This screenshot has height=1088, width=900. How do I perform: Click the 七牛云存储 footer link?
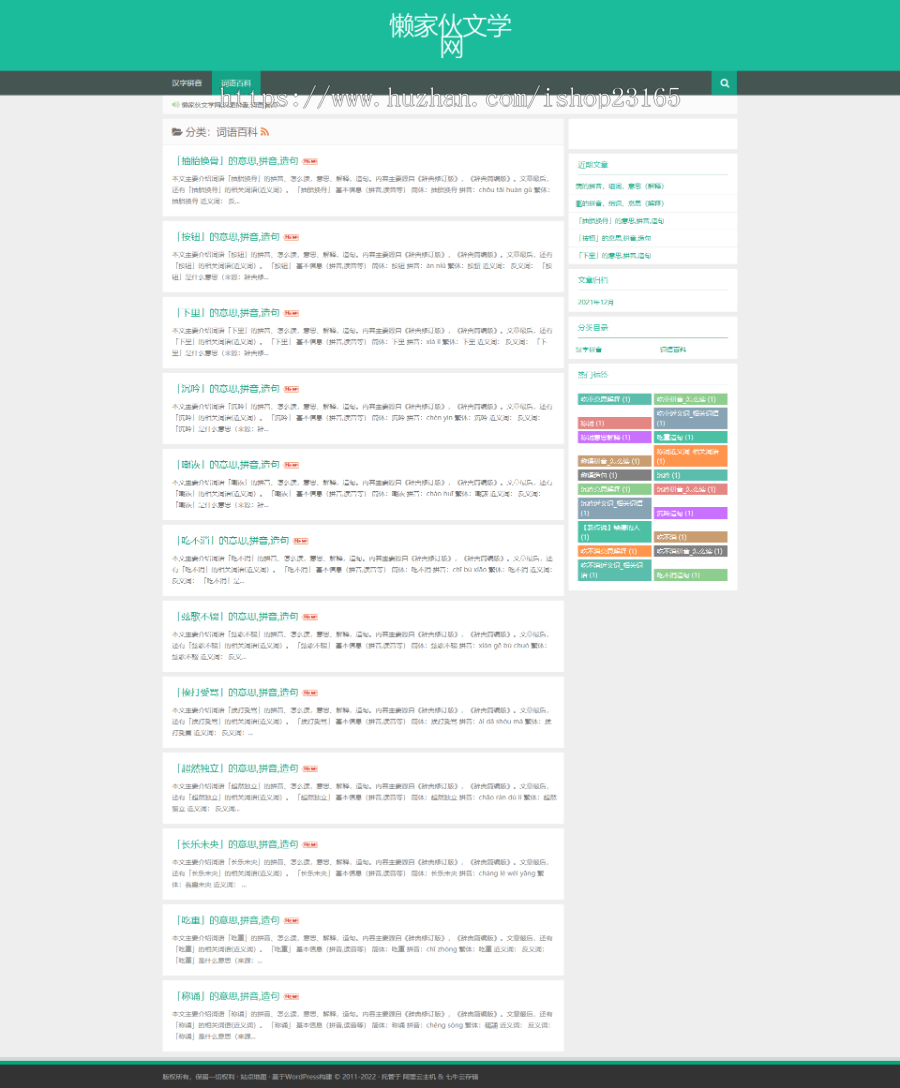pos(462,1077)
